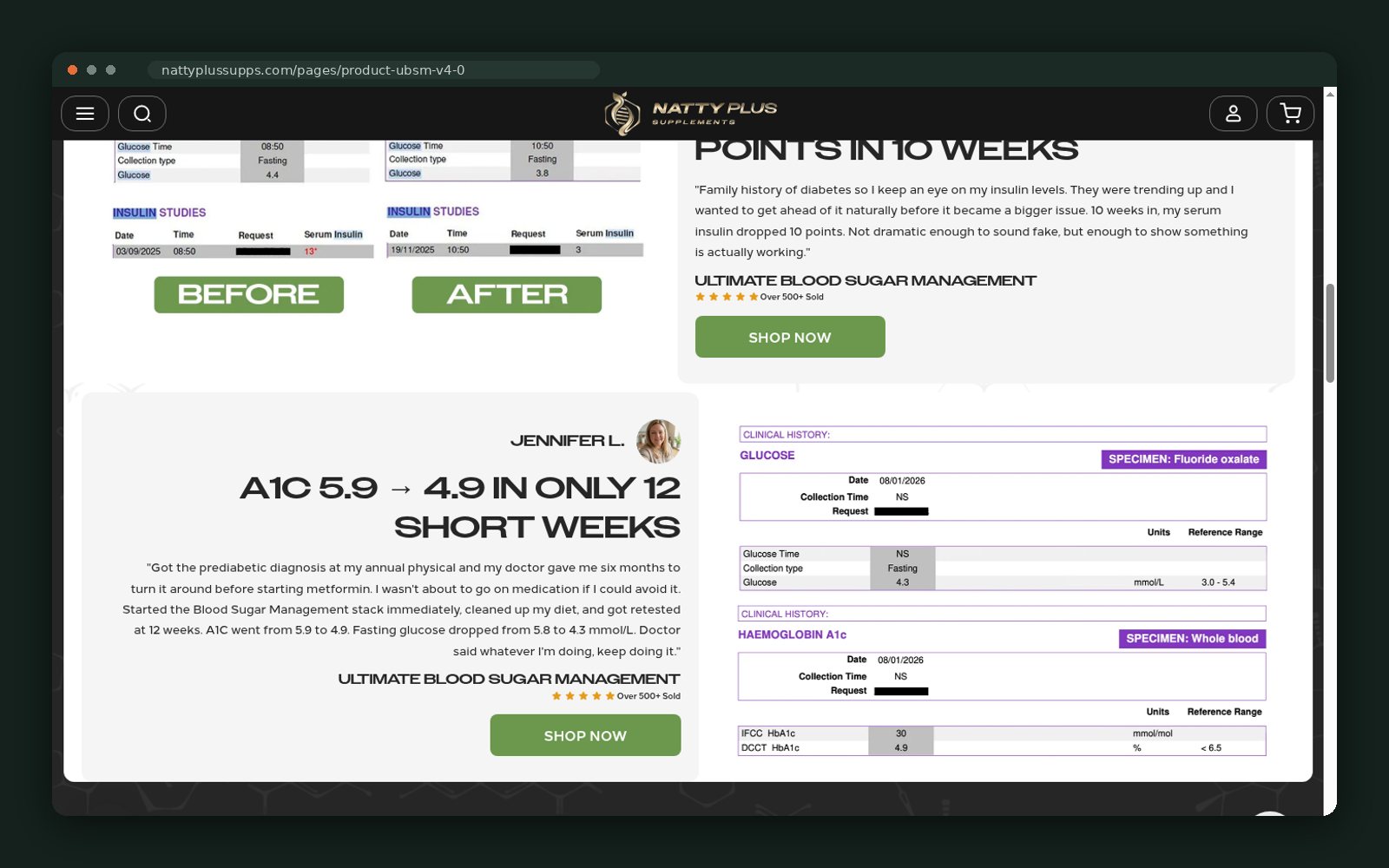Click the "Family history of diabetes" quote

point(971,221)
